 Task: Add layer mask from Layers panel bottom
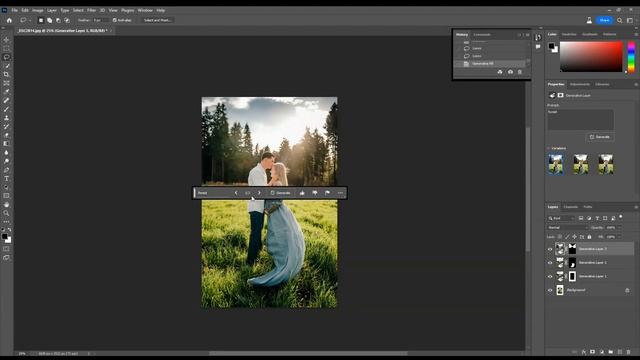pyautogui.click(x=592, y=351)
